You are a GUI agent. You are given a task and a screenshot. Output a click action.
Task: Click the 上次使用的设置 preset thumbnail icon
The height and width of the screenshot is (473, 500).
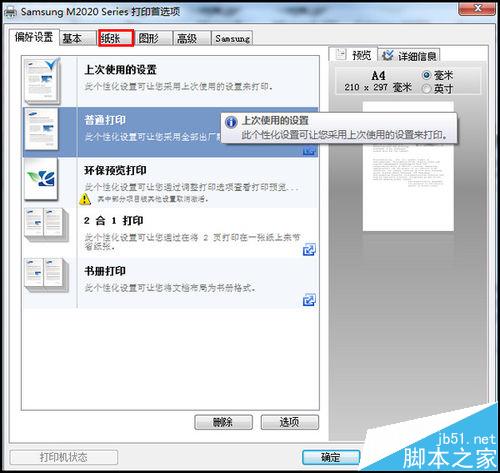click(42, 81)
